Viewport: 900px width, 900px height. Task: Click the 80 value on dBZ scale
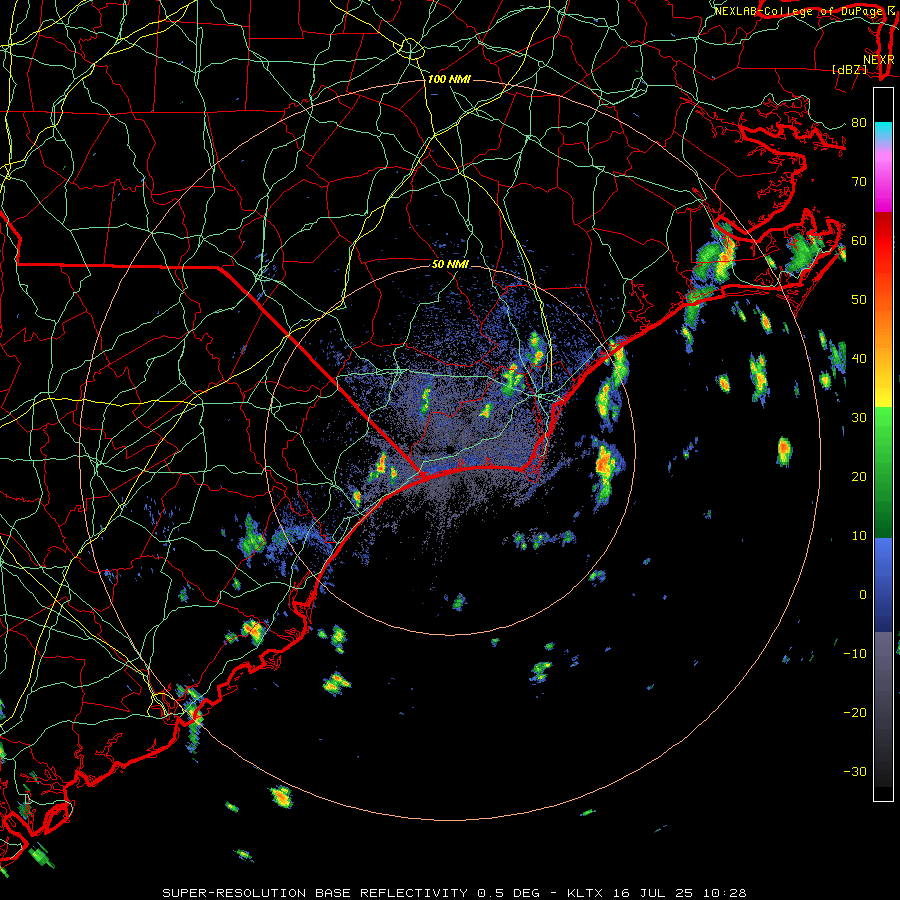(859, 122)
